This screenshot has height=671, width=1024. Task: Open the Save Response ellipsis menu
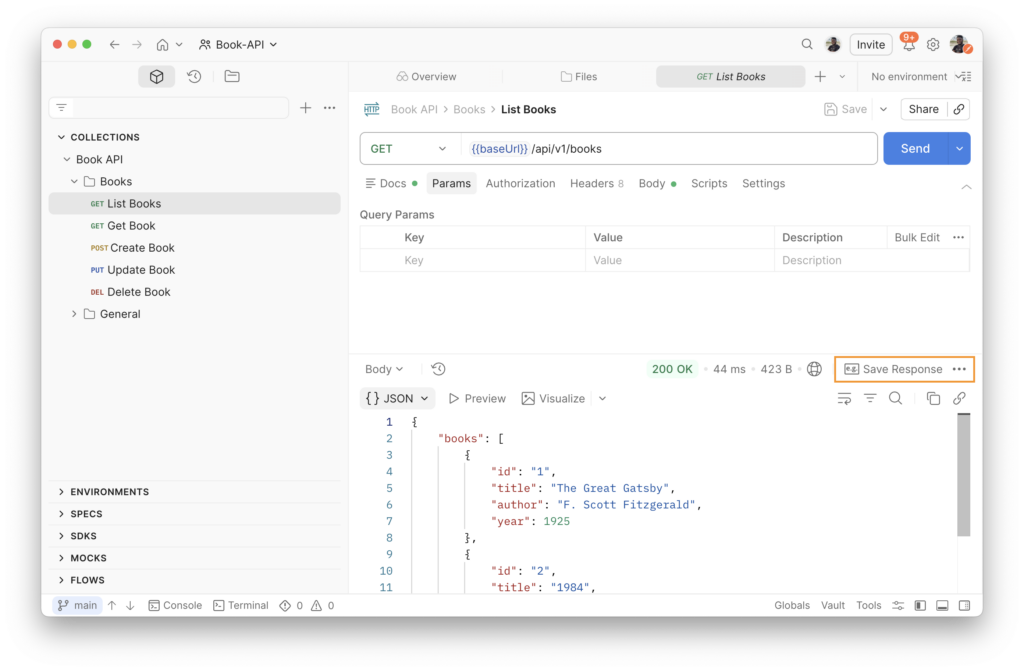(959, 369)
